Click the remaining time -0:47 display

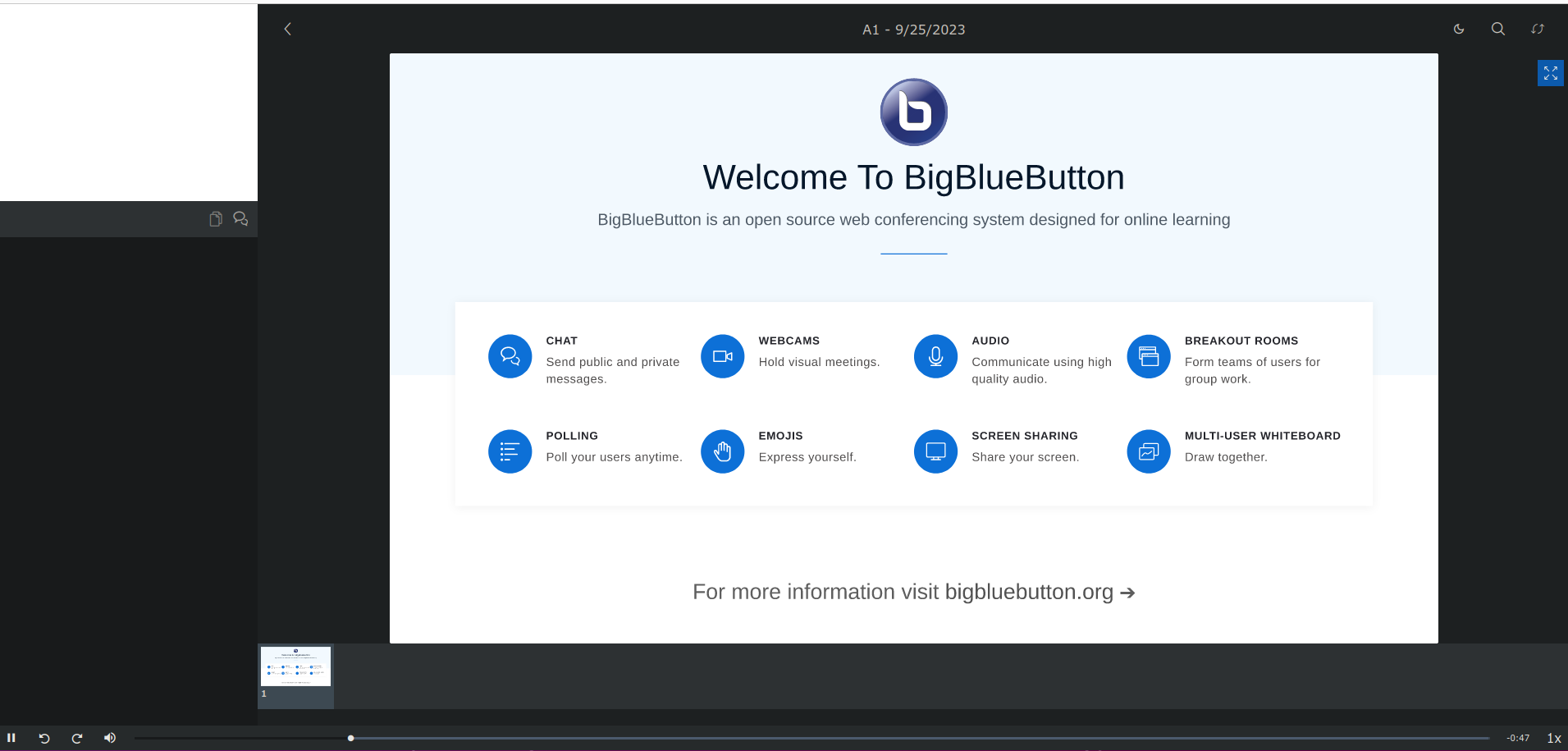click(x=1518, y=738)
